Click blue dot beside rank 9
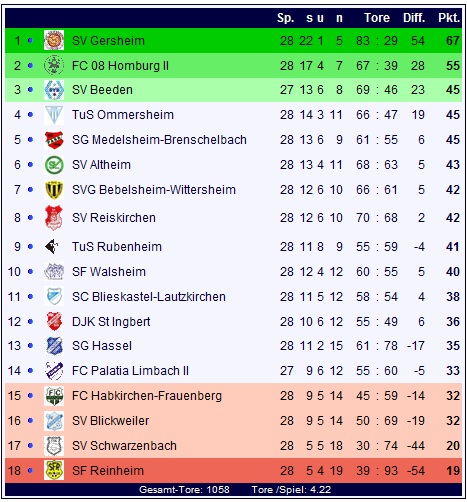This screenshot has height=502, width=467. coord(30,246)
